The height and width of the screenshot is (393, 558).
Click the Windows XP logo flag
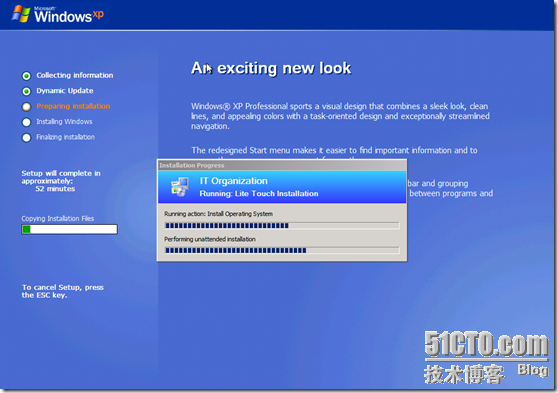(x=21, y=14)
